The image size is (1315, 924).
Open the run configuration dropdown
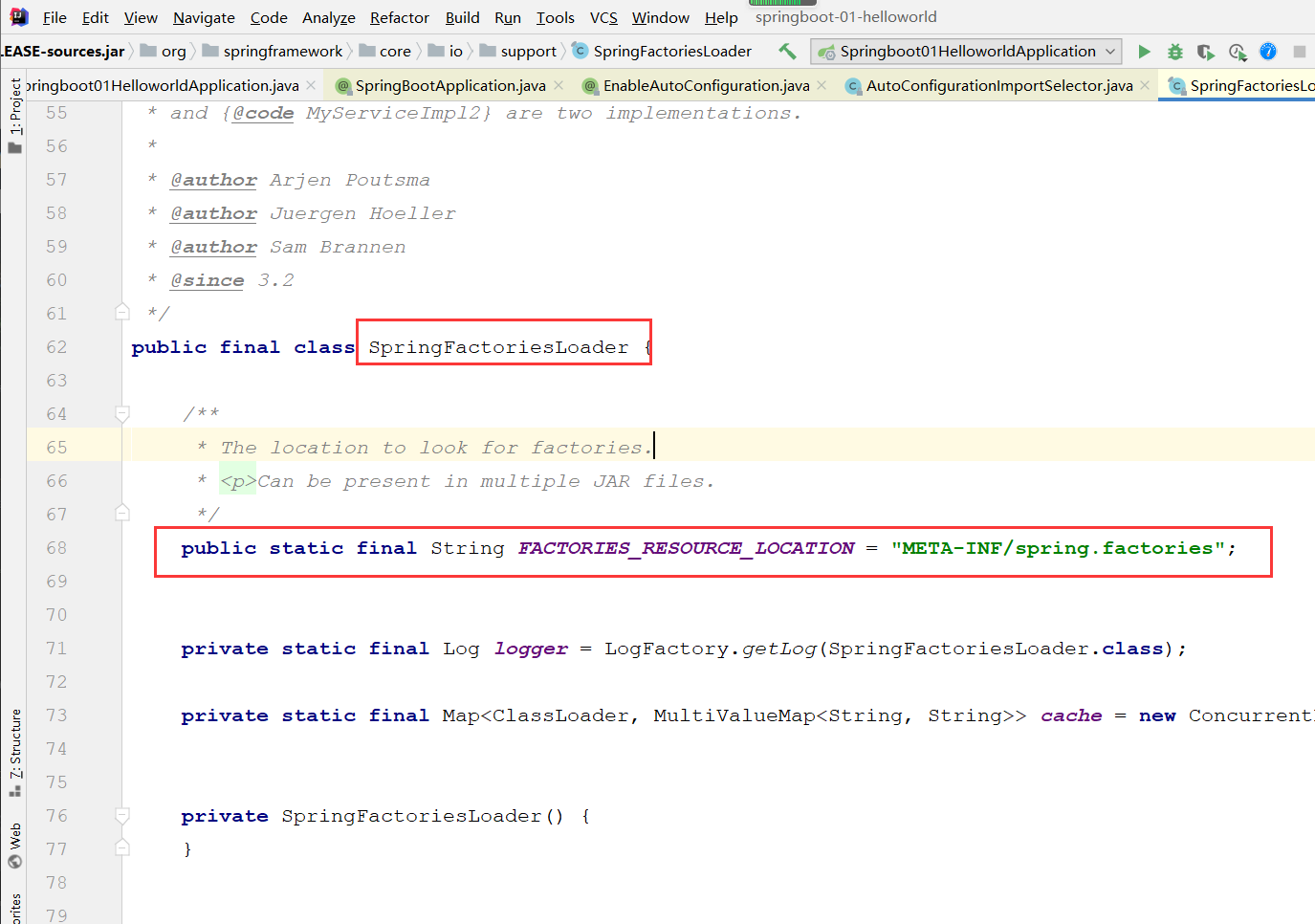[x=967, y=52]
